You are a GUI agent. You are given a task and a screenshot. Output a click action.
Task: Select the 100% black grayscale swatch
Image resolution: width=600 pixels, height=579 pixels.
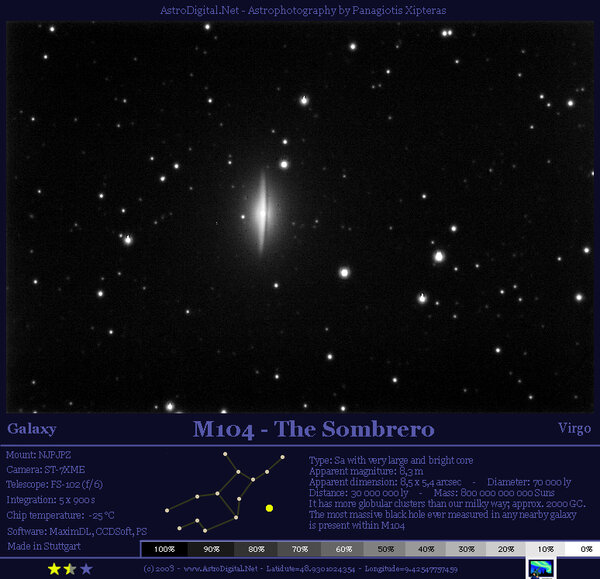coord(165,549)
